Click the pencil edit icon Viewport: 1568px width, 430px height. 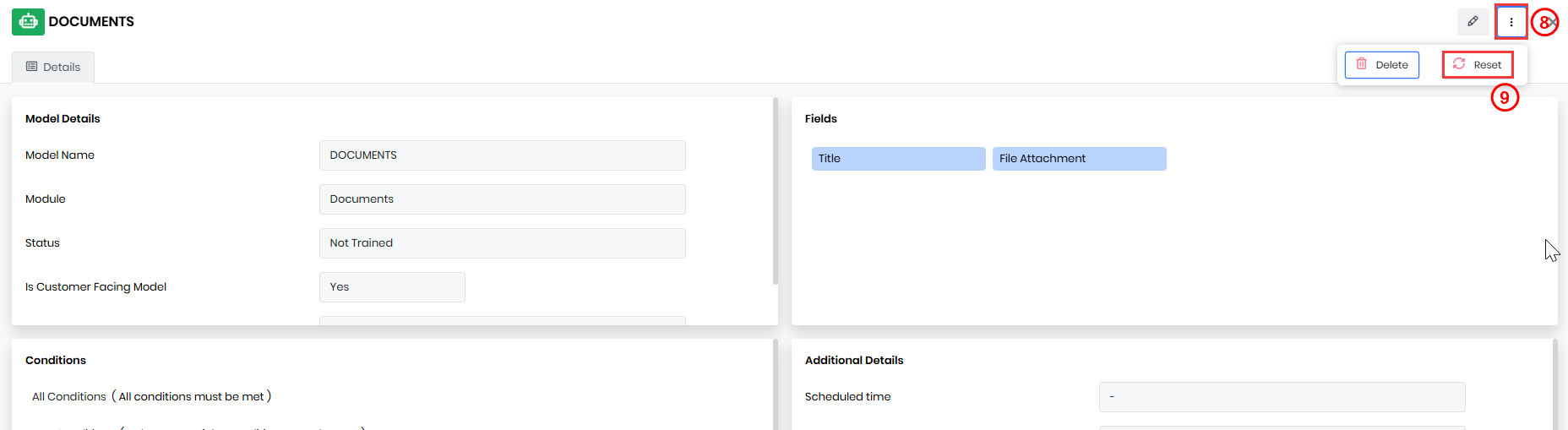click(x=1473, y=22)
